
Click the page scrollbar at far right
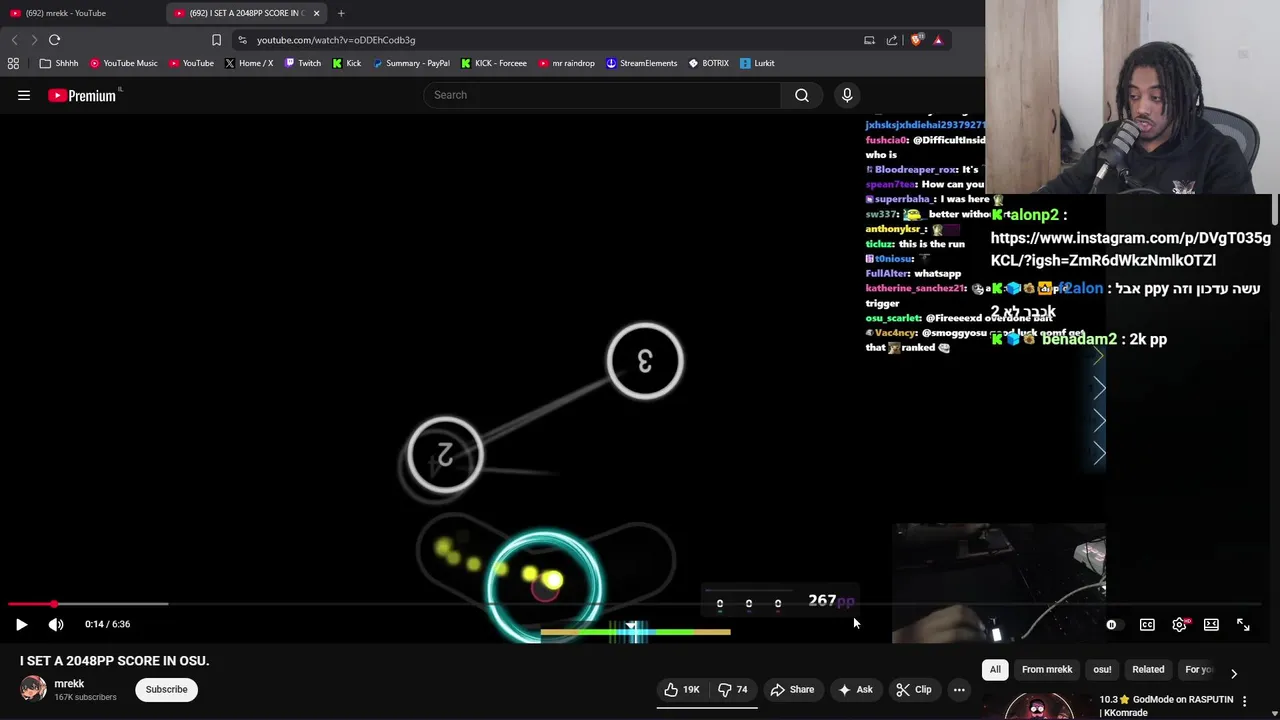[x=1275, y=211]
